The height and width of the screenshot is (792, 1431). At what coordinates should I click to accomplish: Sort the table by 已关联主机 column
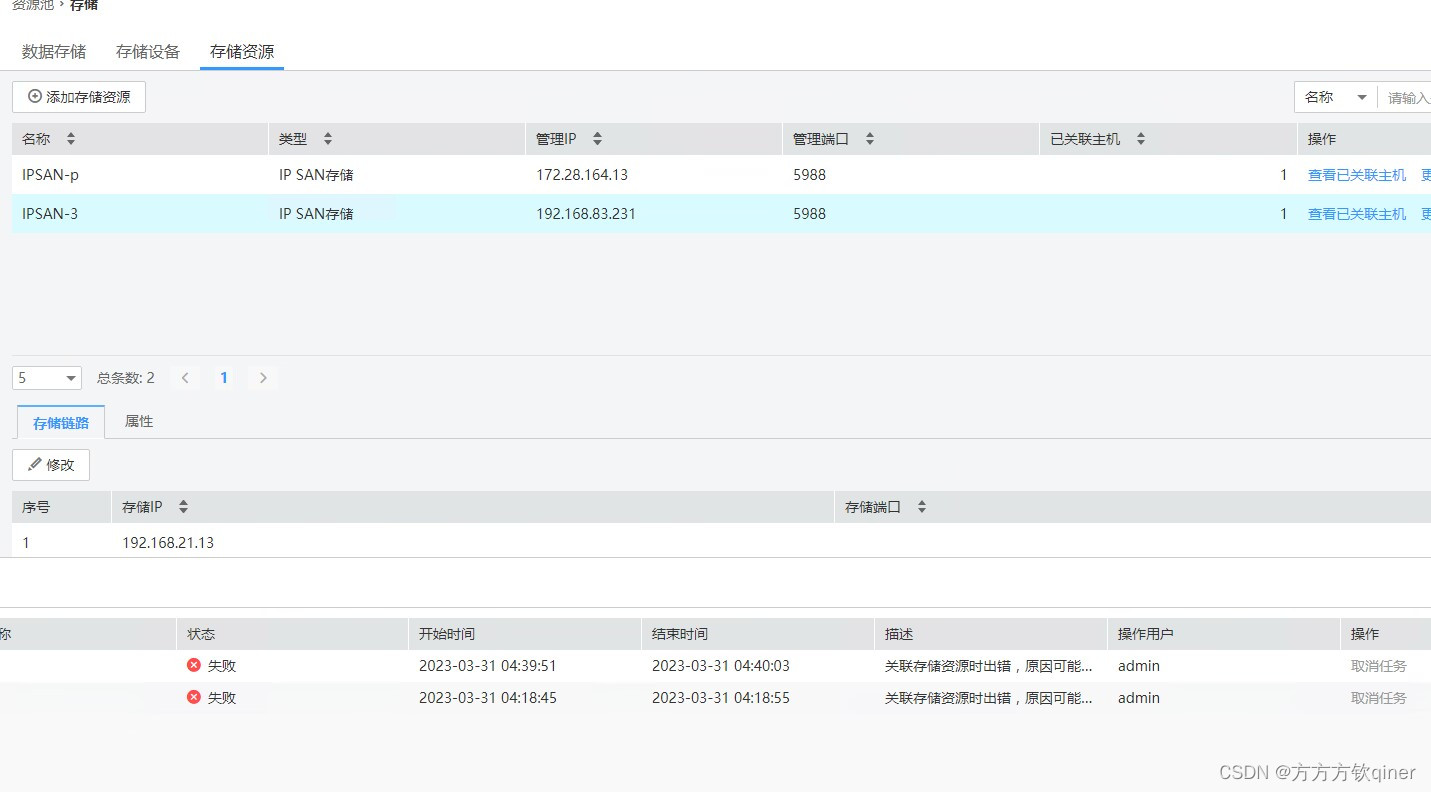1141,139
